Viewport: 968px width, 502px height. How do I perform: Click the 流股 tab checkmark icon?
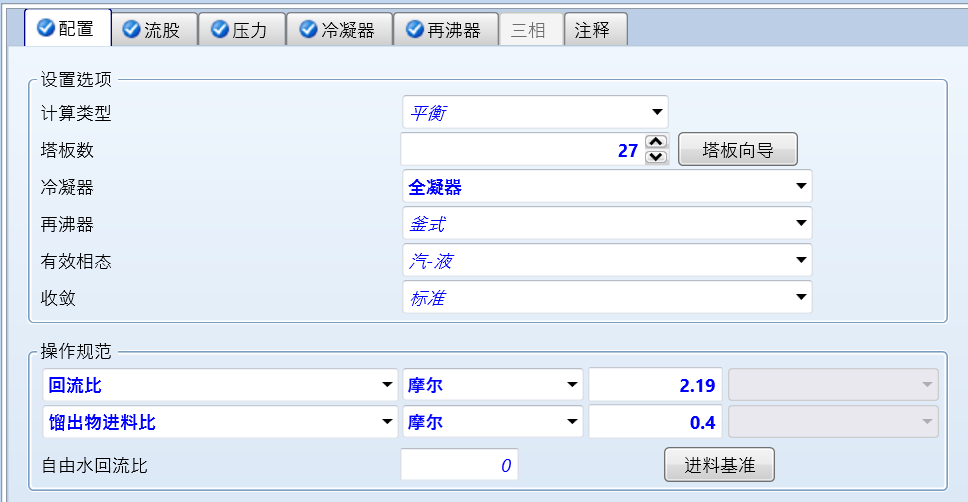tap(131, 30)
